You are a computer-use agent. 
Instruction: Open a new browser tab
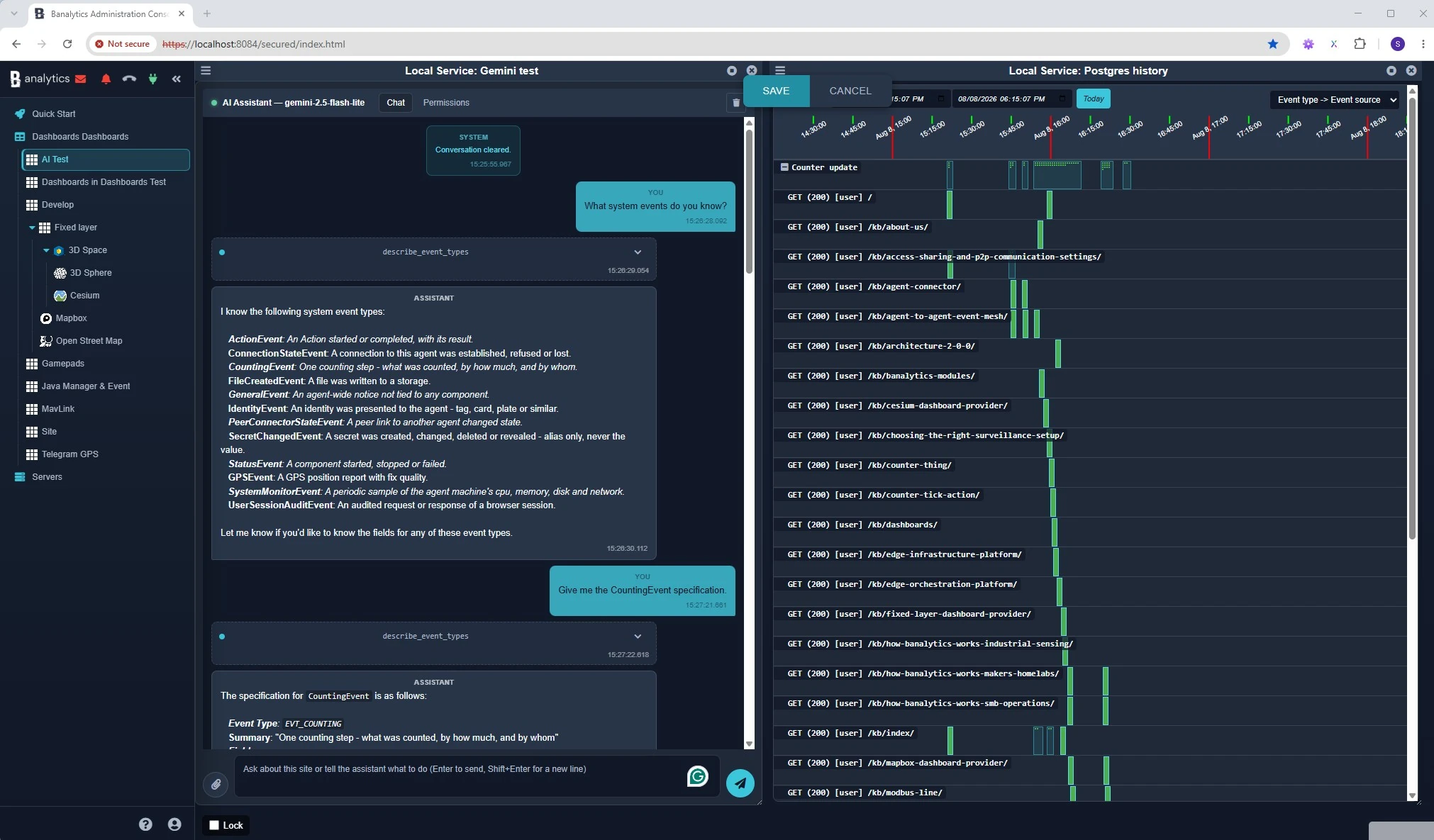coord(207,13)
